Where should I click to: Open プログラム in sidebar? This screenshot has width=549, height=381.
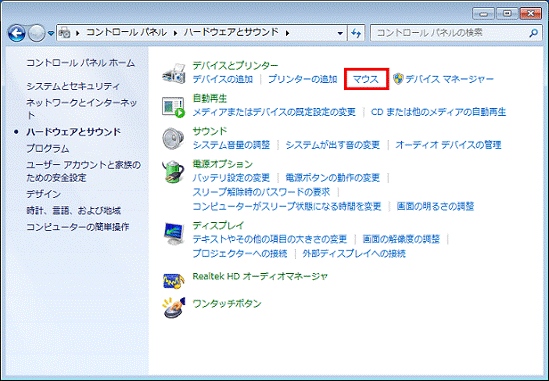pos(48,148)
